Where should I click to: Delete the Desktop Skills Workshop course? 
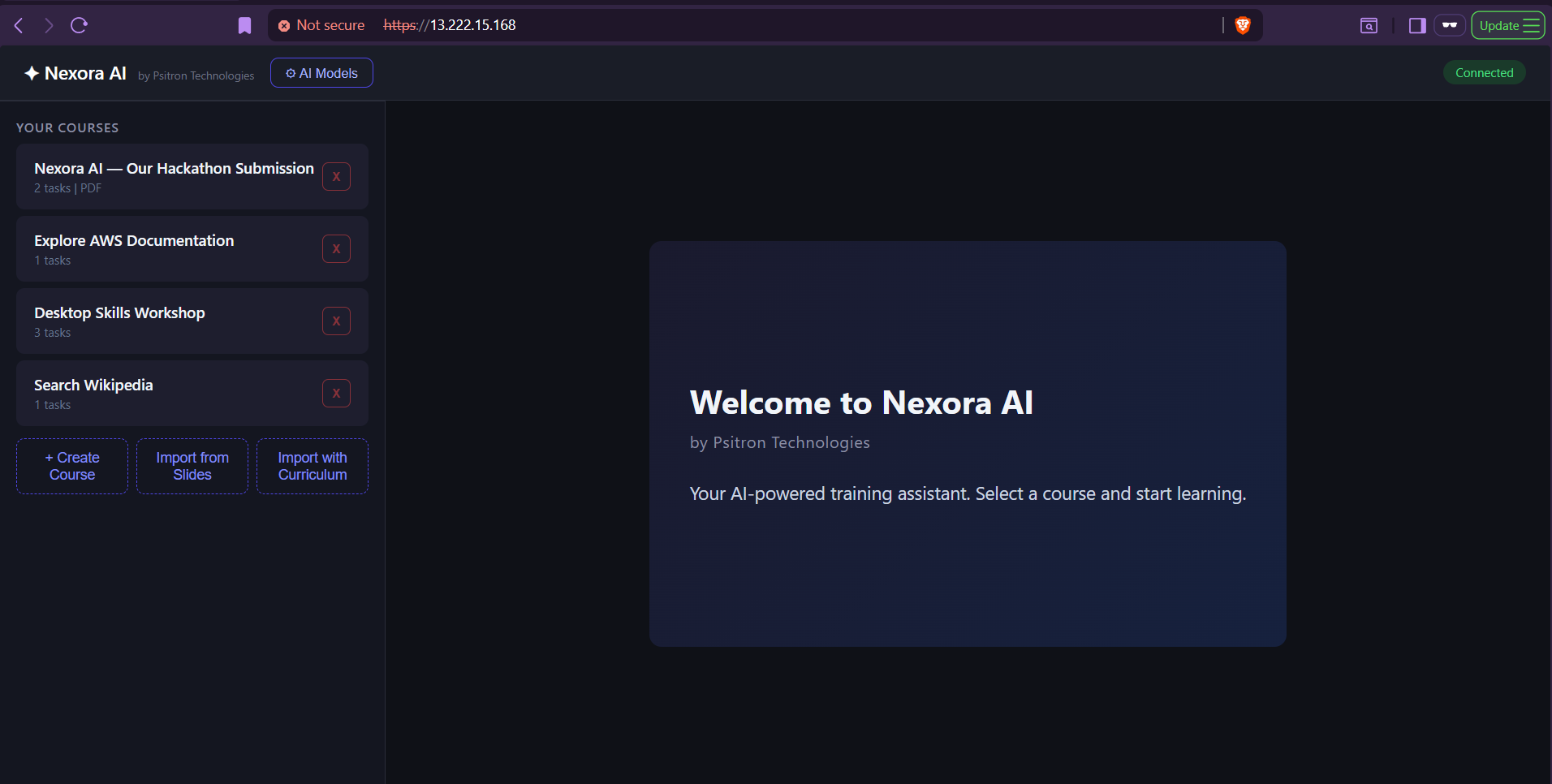336,321
